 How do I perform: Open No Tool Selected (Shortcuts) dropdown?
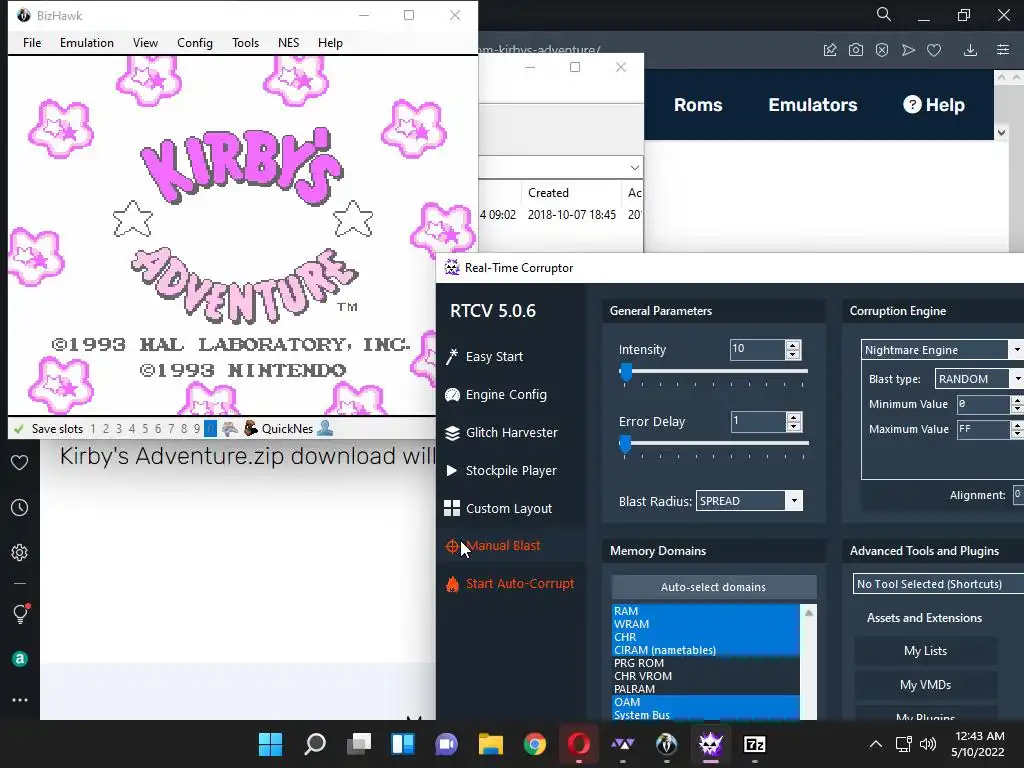click(x=938, y=584)
